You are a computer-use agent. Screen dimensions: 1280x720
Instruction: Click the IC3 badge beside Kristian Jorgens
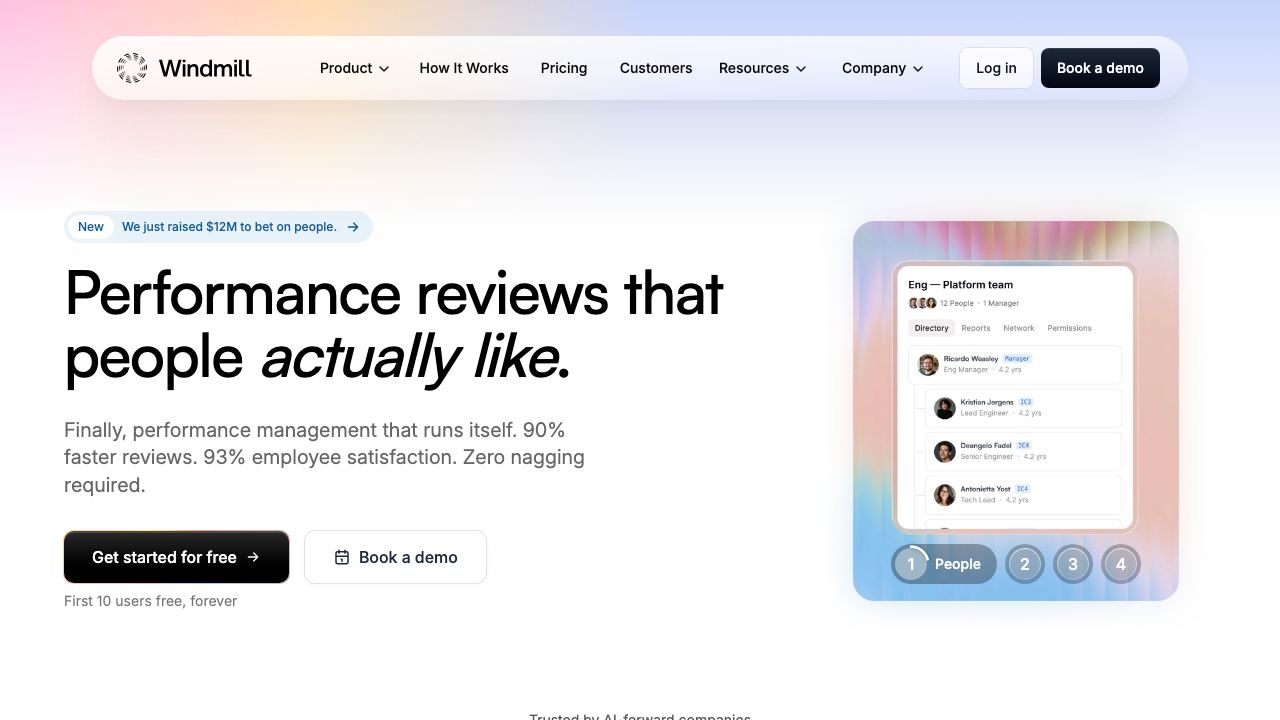1026,402
